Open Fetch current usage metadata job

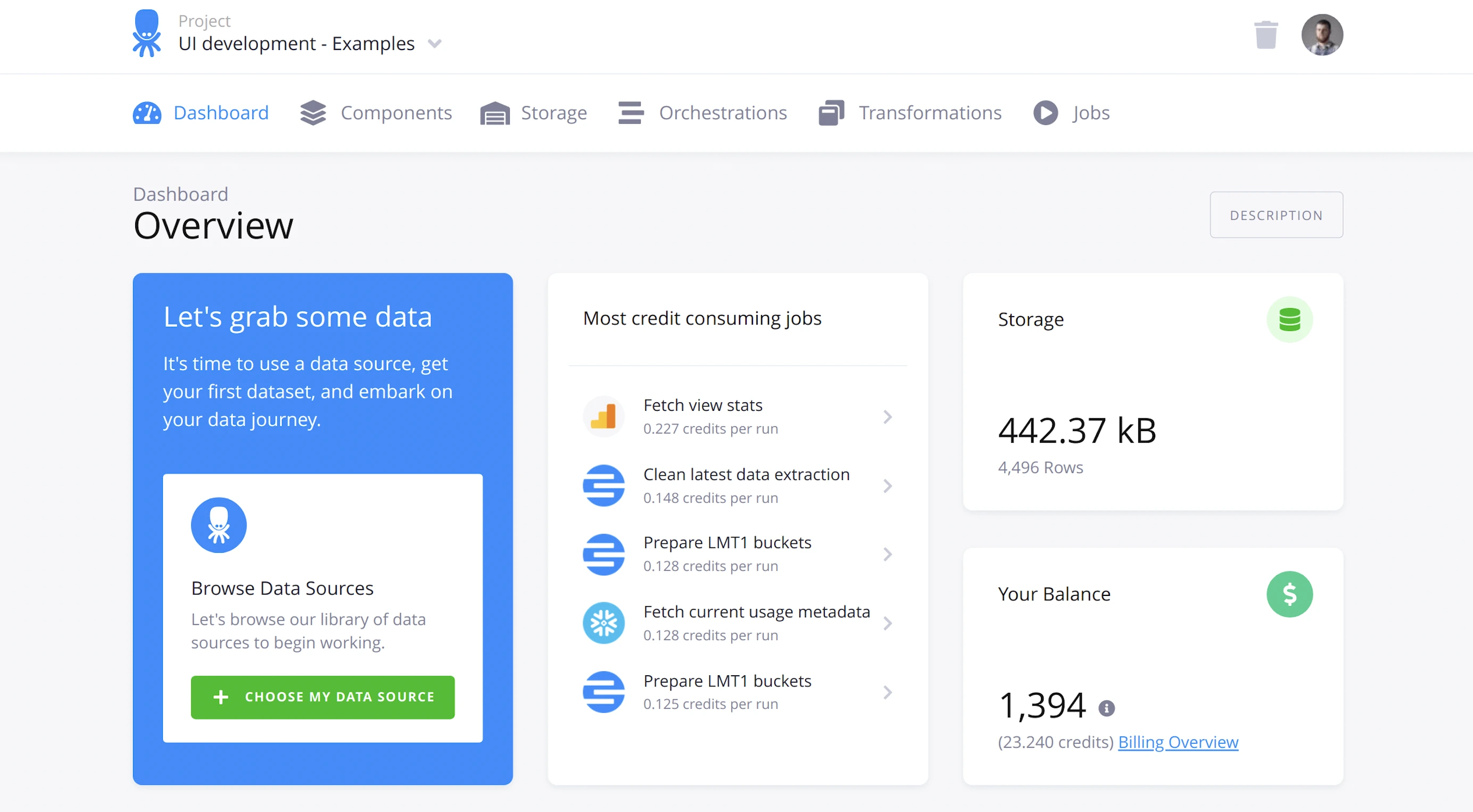(x=738, y=623)
